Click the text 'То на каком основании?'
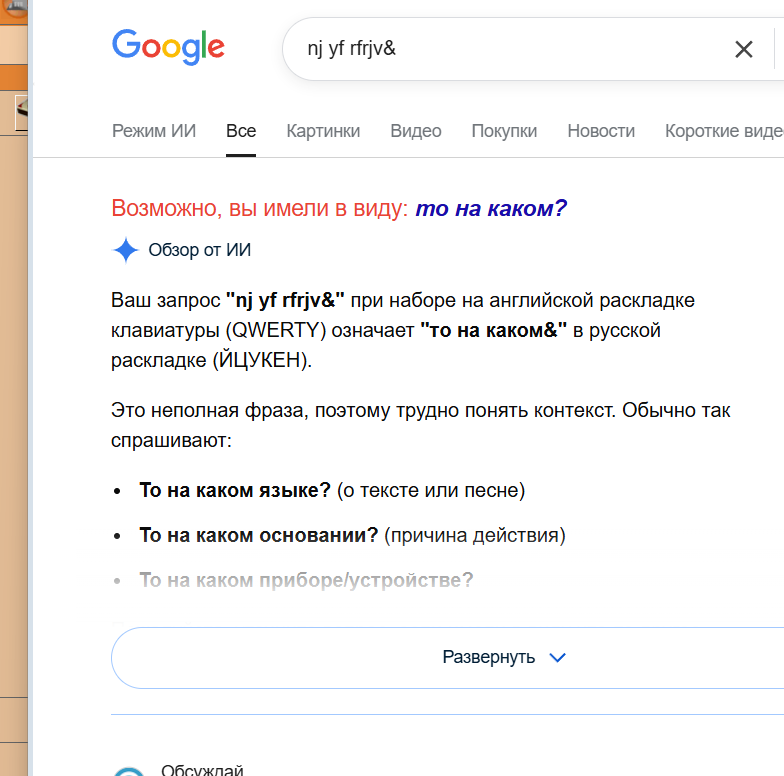 259,535
